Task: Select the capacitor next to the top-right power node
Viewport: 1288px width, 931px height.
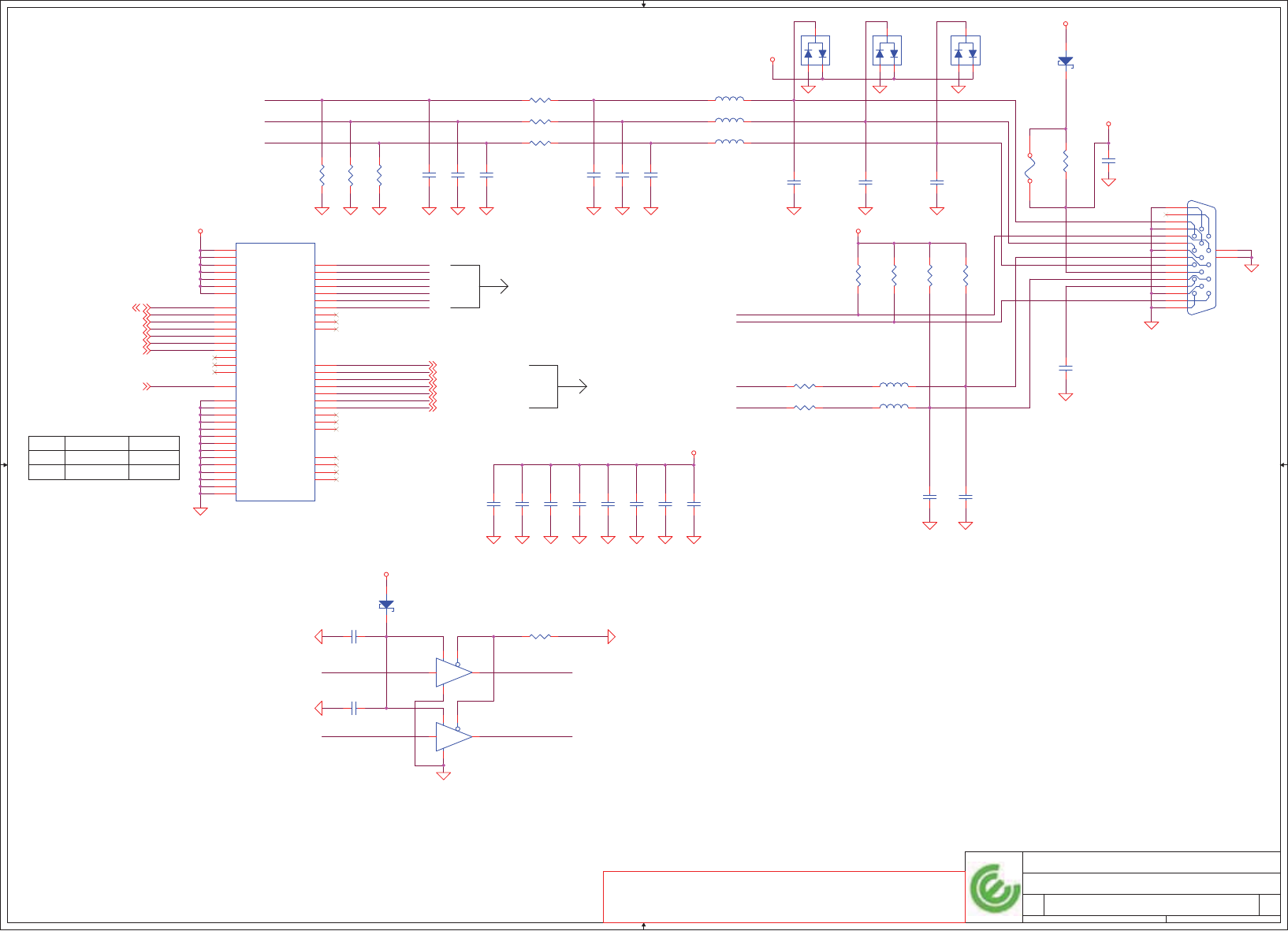Action: [x=1108, y=160]
